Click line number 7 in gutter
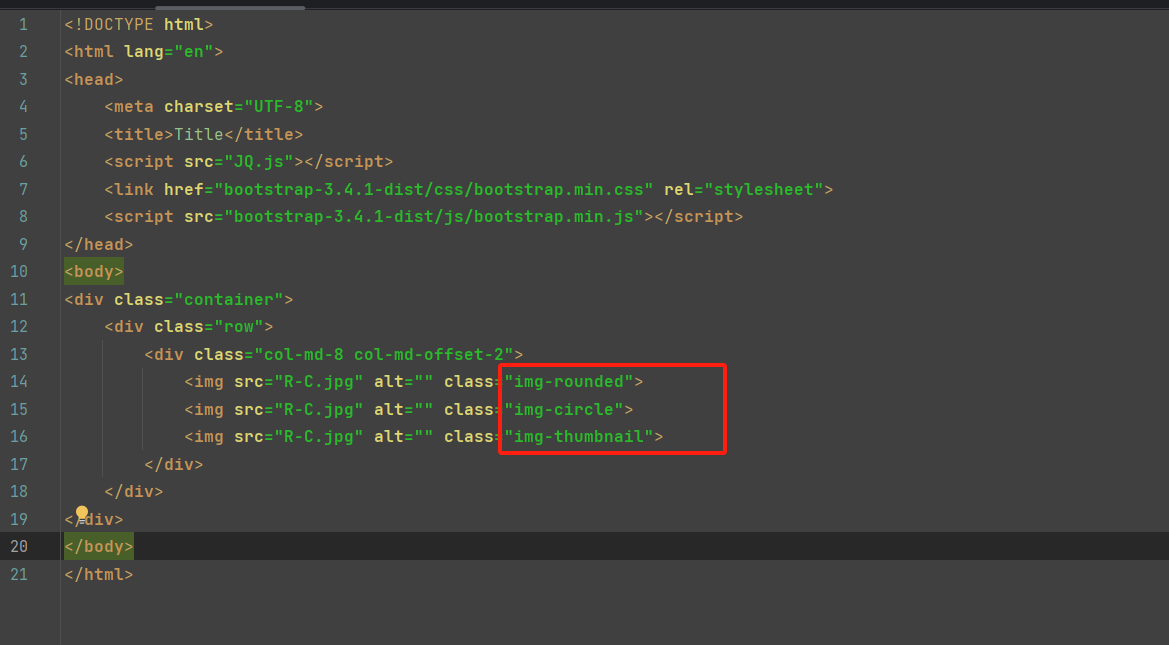Image resolution: width=1169 pixels, height=645 pixels. pyautogui.click(x=23, y=189)
